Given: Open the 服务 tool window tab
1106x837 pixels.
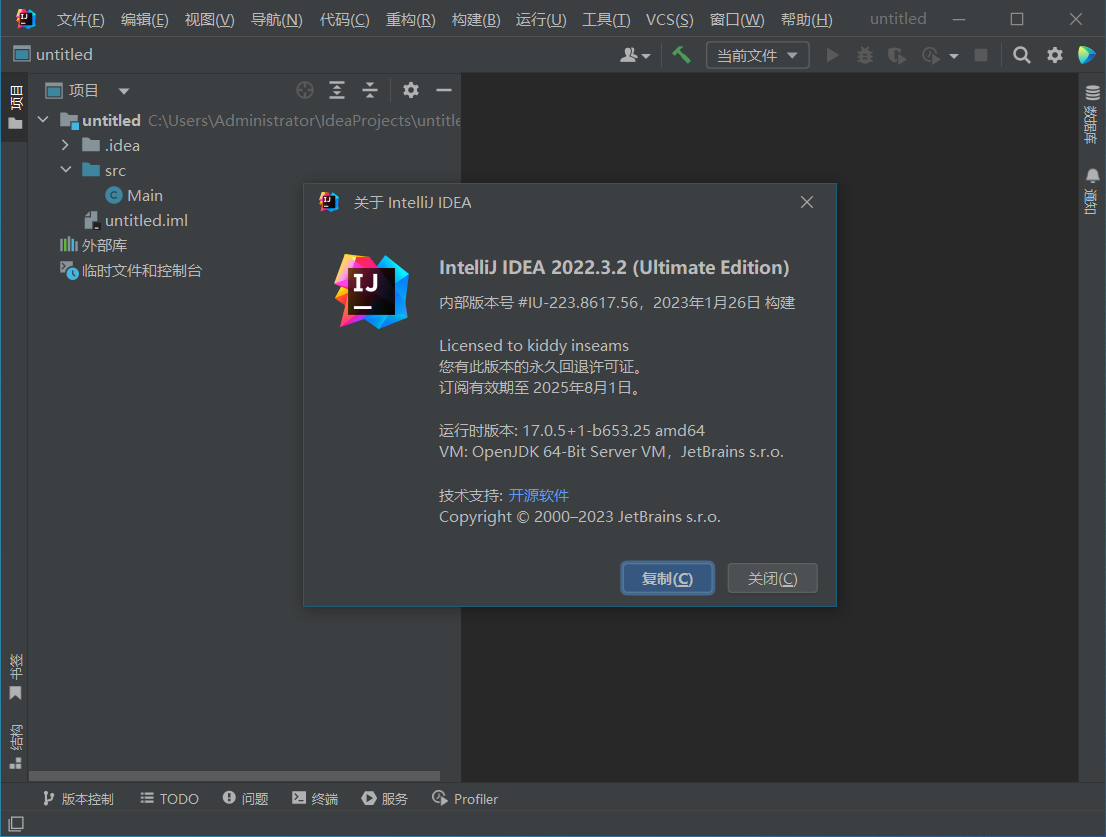Looking at the screenshot, I should click(384, 798).
